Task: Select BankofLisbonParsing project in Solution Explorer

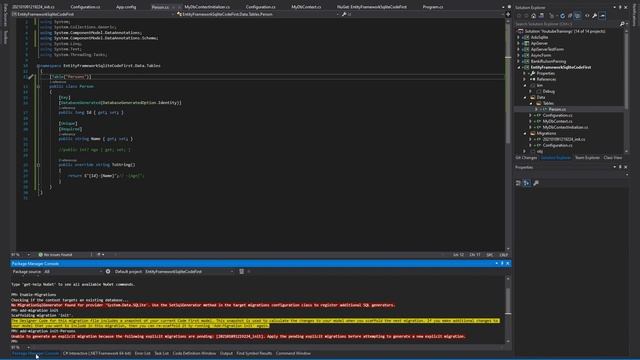Action: tap(548, 61)
